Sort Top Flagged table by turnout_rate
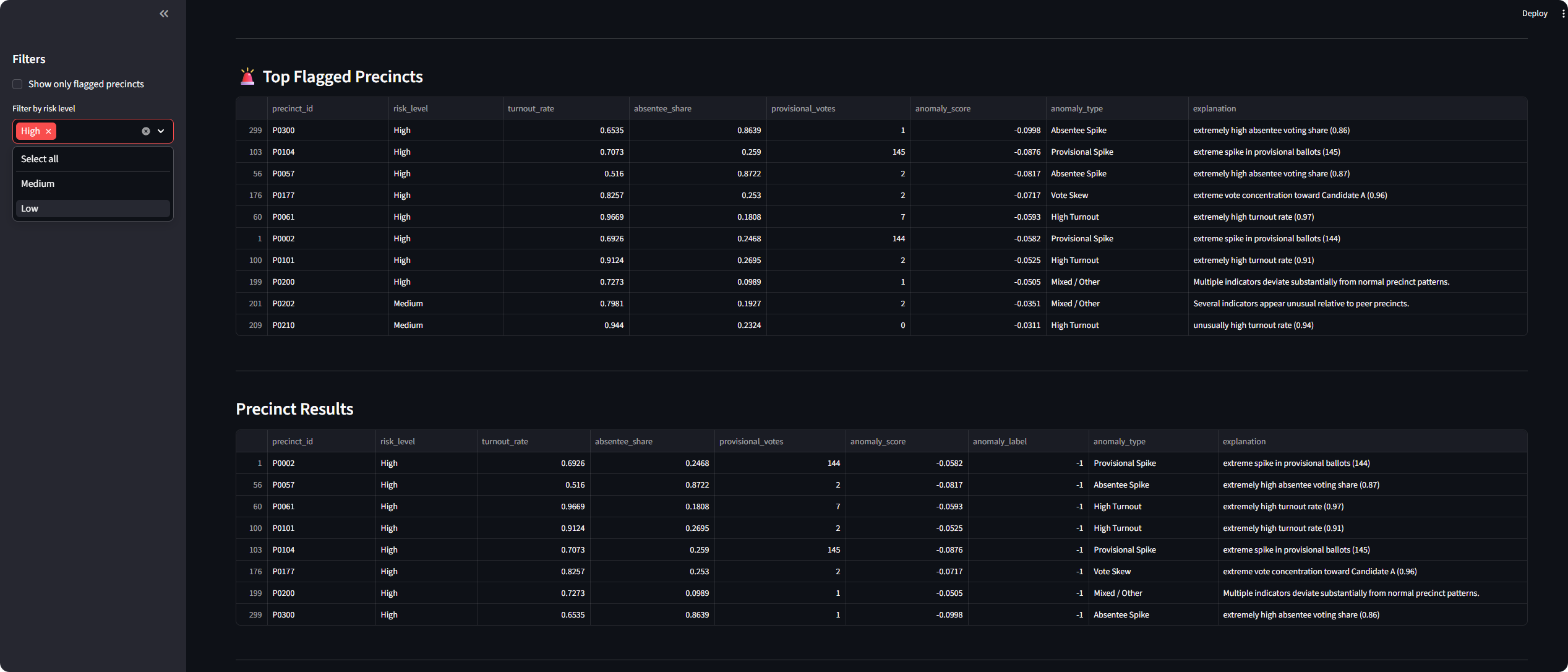This screenshot has width=1568, height=672. (531, 109)
